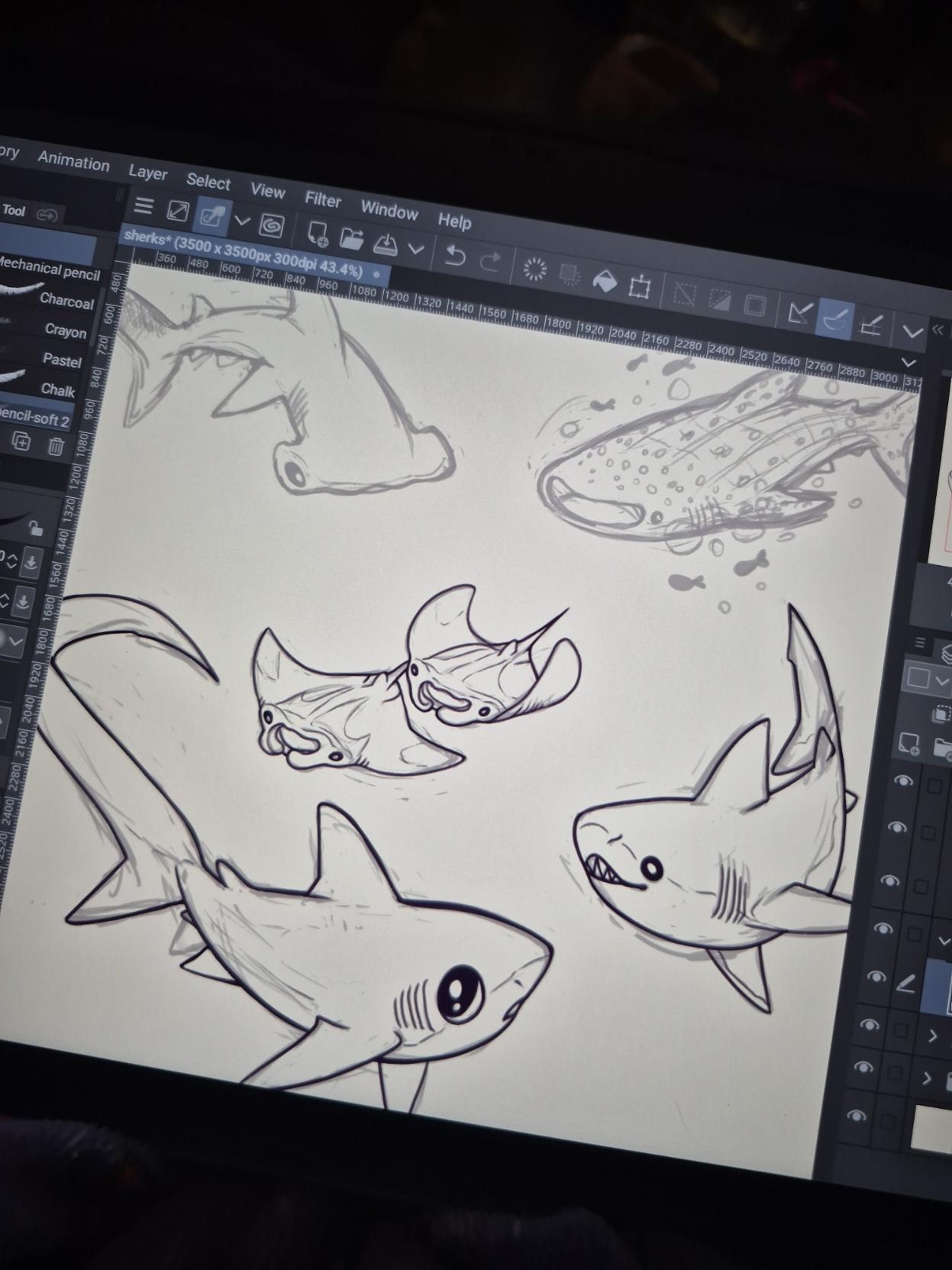Viewport: 952px width, 1270px height.
Task: Open the Animation menu
Action: pyautogui.click(x=74, y=161)
